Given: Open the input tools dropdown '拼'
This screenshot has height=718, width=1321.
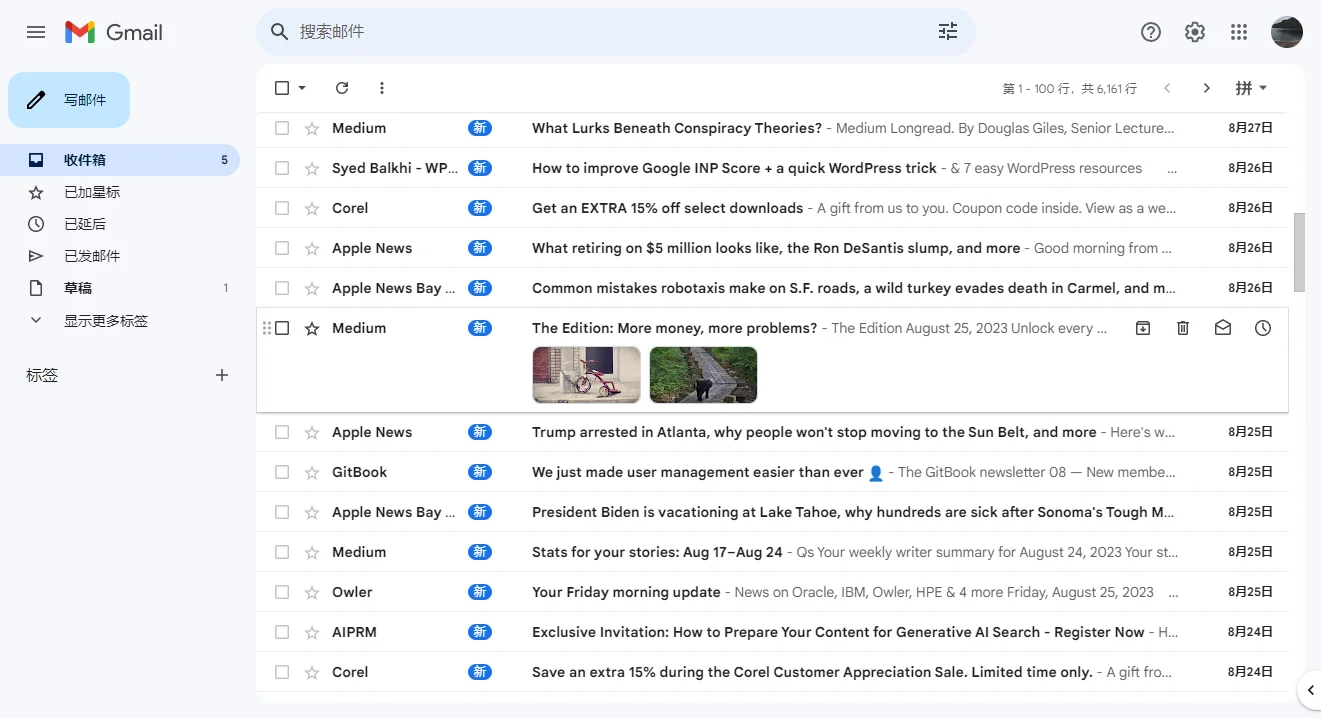Looking at the screenshot, I should pos(1251,88).
